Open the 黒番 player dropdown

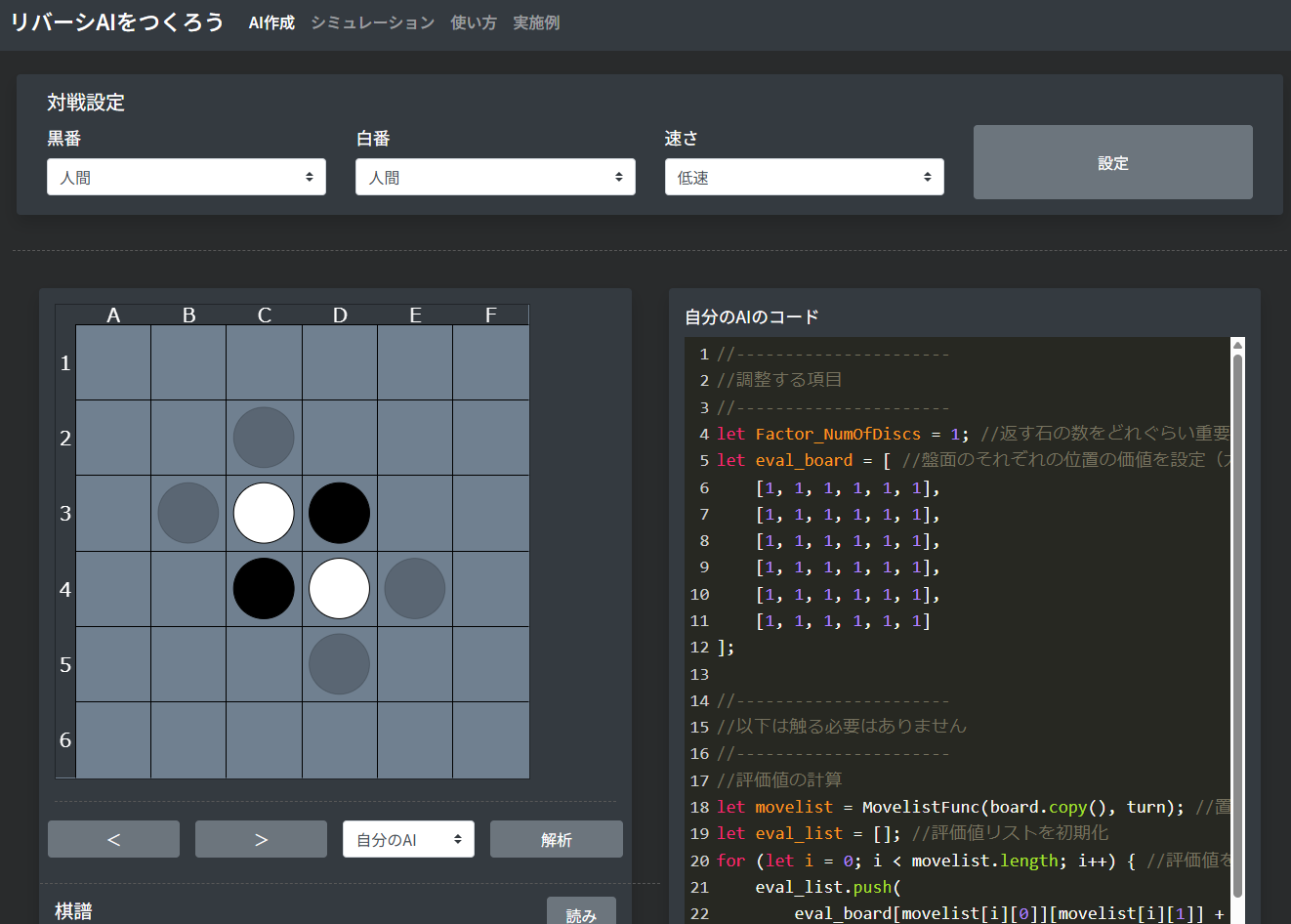point(187,177)
